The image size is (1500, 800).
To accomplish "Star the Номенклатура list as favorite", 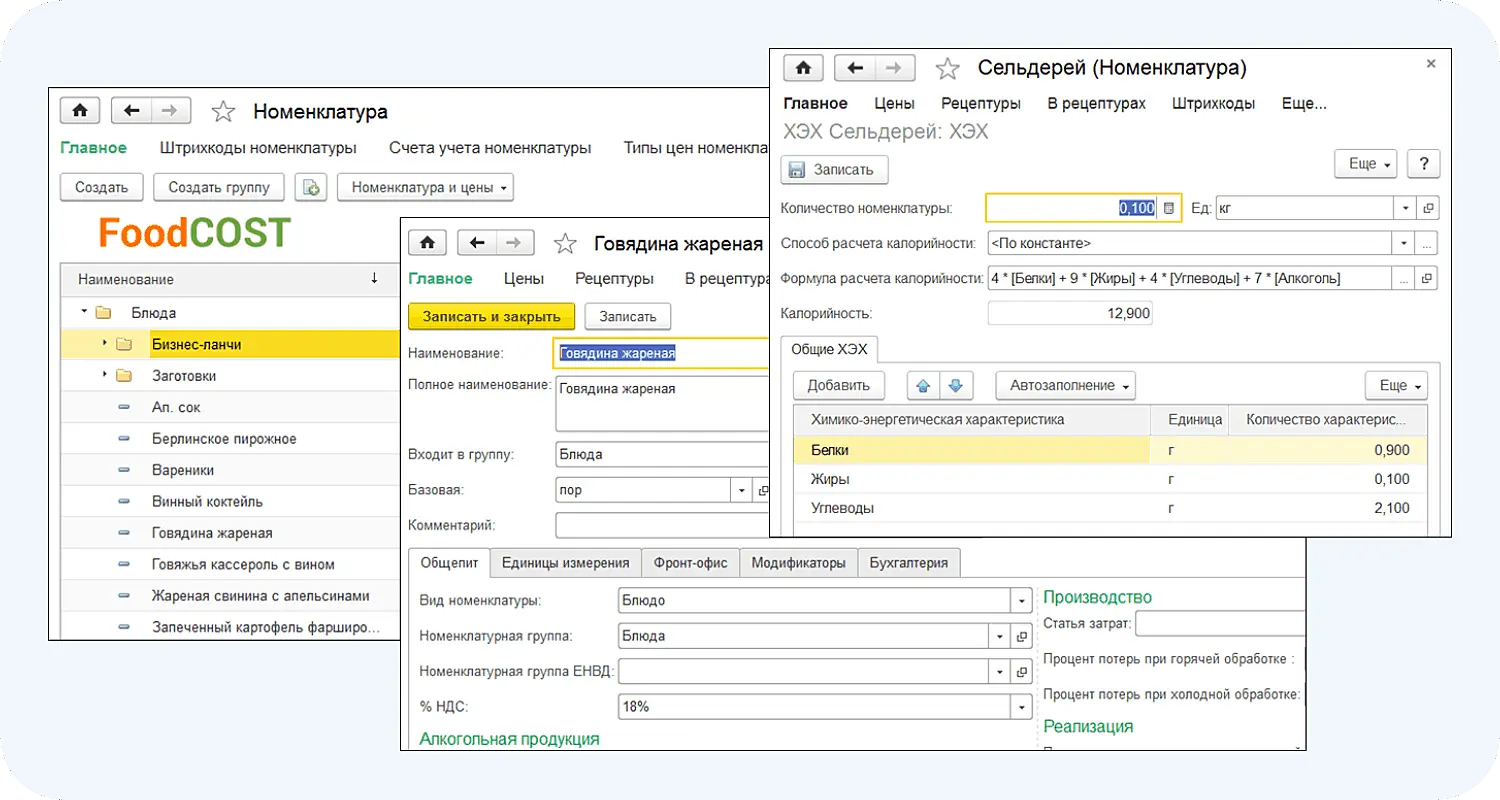I will click(x=223, y=111).
